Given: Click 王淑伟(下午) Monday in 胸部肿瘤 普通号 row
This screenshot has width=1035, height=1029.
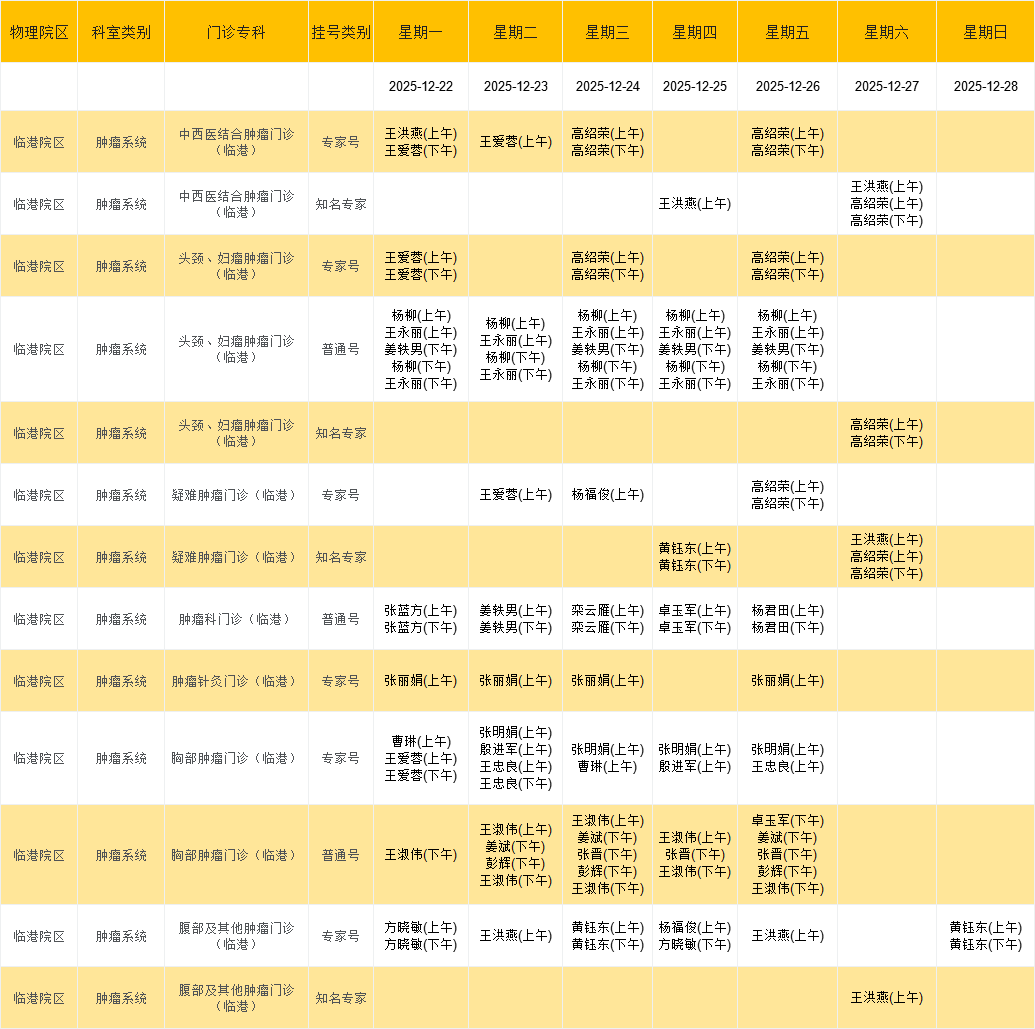Looking at the screenshot, I should [420, 855].
